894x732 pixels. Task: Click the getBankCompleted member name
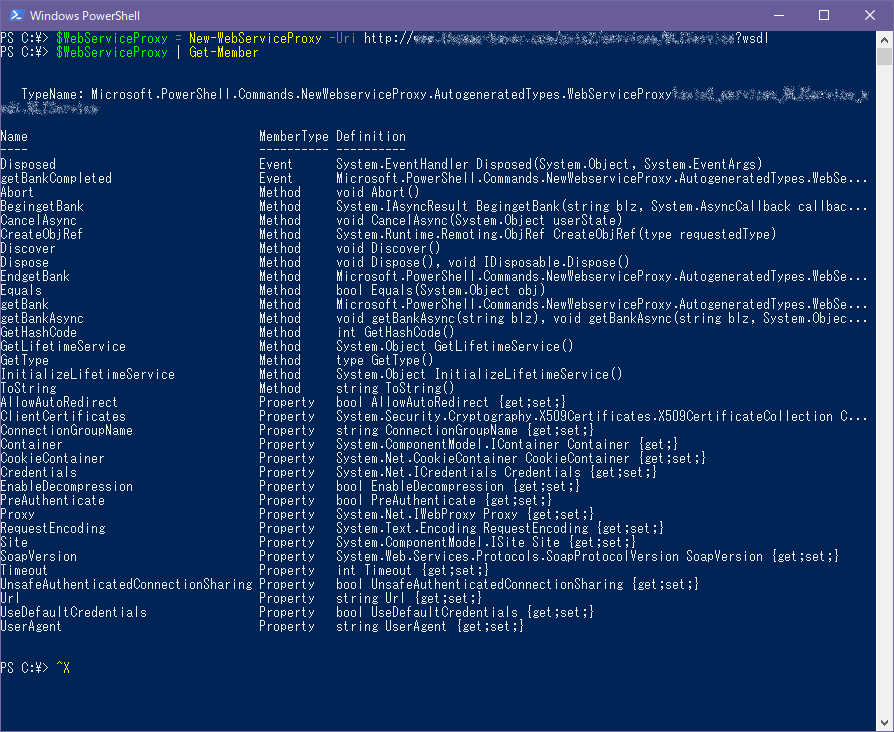[56, 178]
